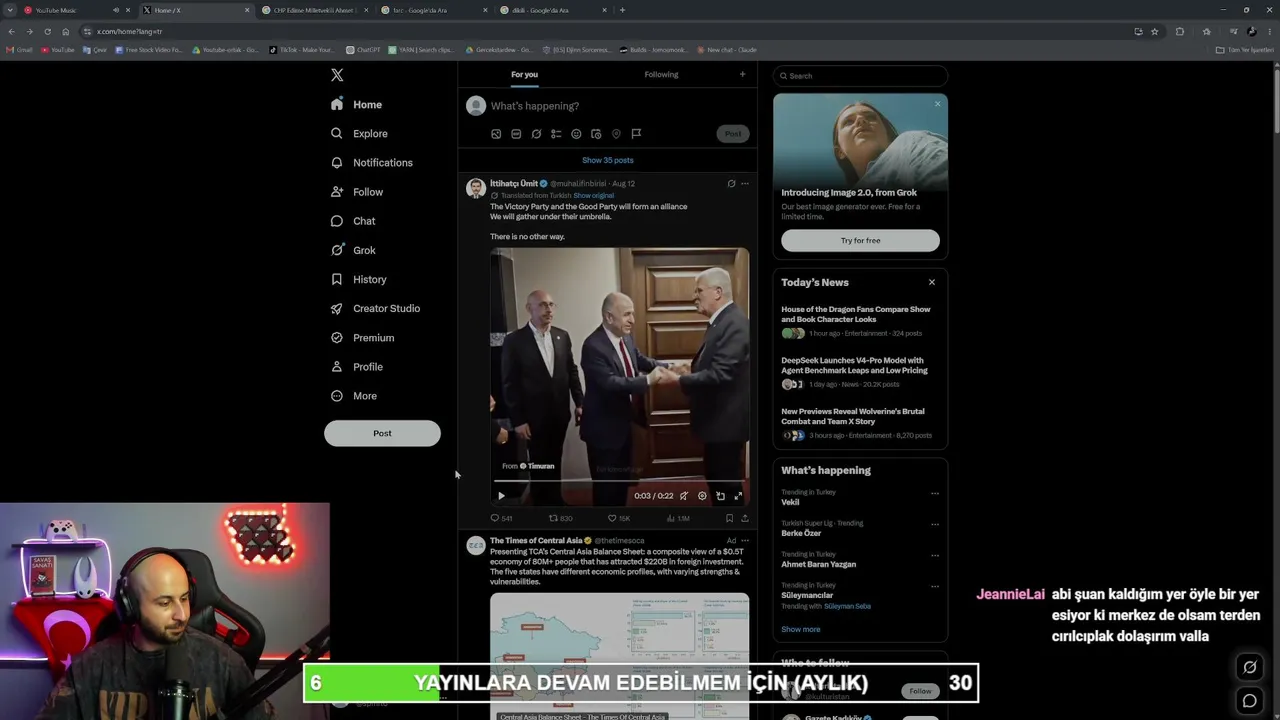Unmute the video in İttihatçı Ümit's post
This screenshot has height=720, width=1280.
point(684,496)
